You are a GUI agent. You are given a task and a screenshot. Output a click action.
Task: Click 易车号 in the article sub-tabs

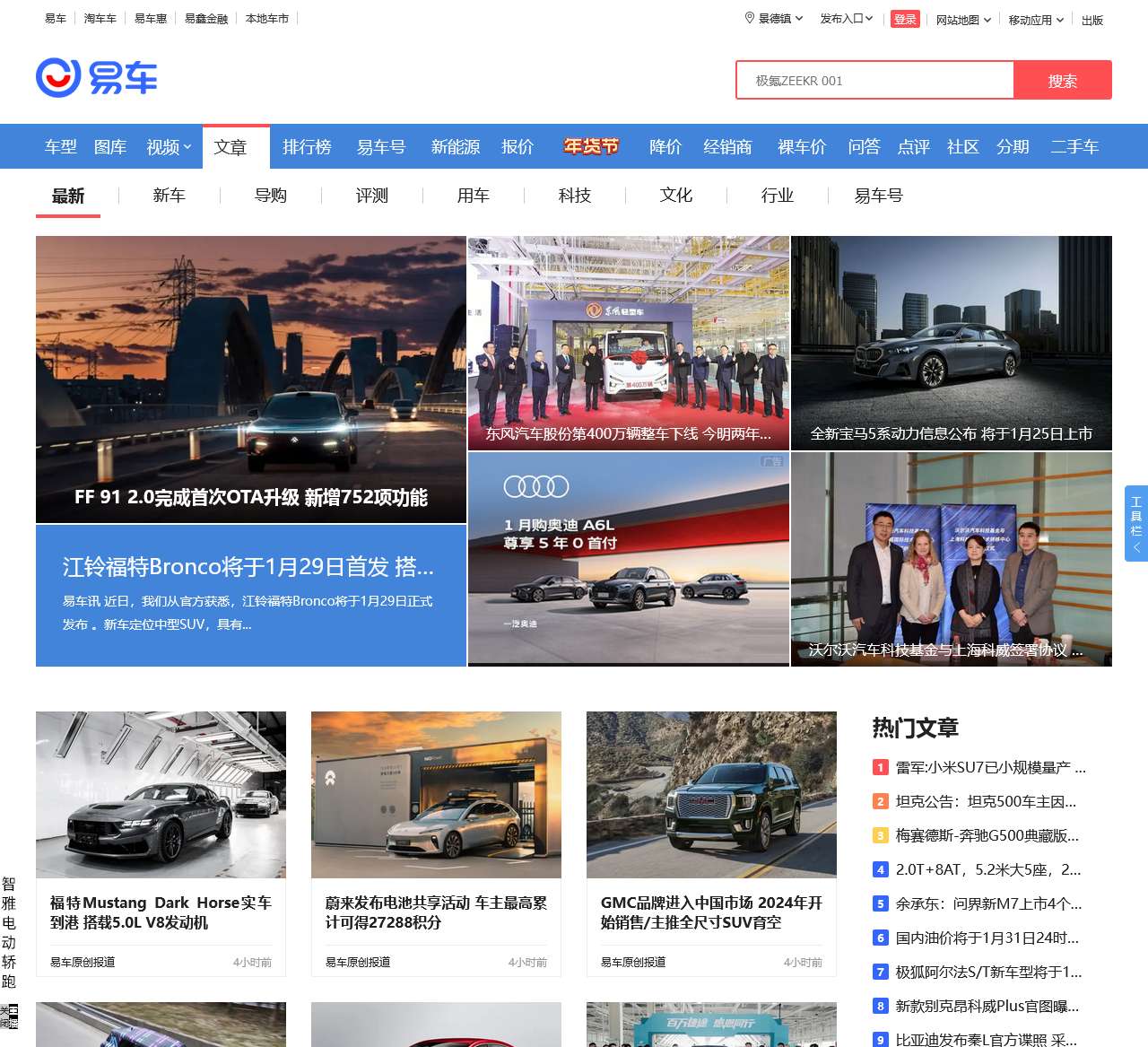(x=879, y=196)
